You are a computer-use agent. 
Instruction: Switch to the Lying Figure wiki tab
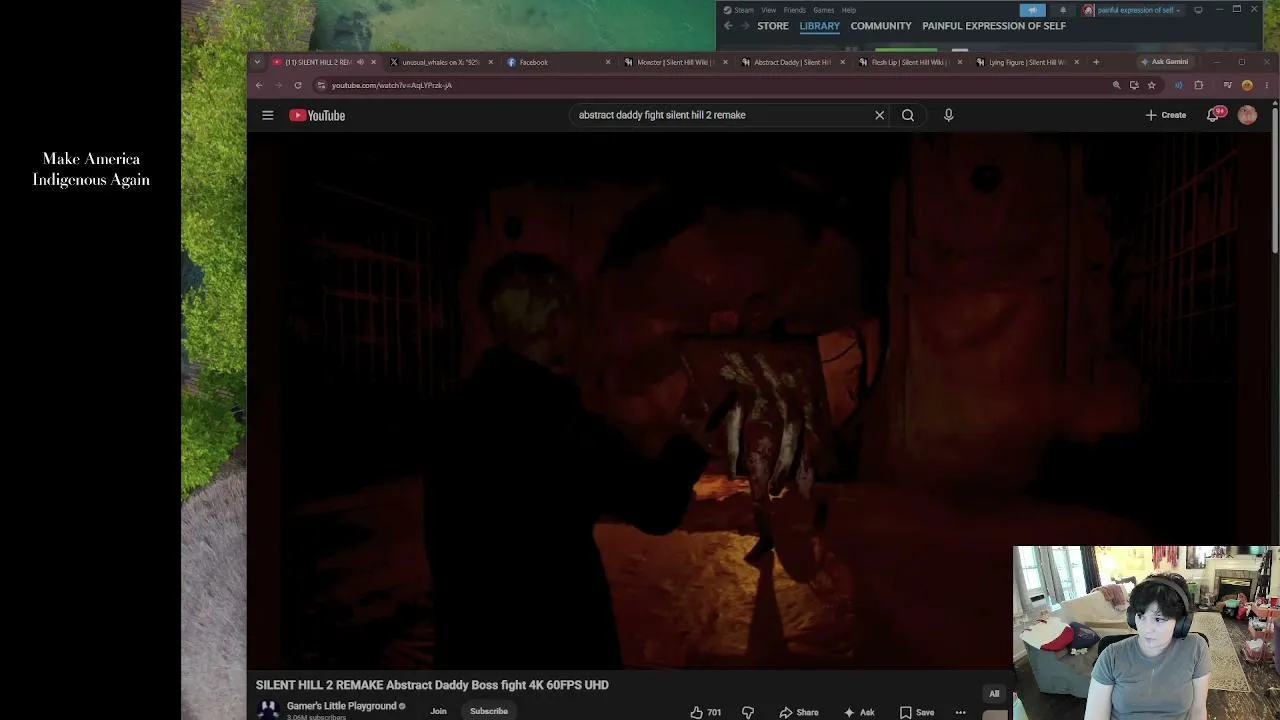(1027, 62)
